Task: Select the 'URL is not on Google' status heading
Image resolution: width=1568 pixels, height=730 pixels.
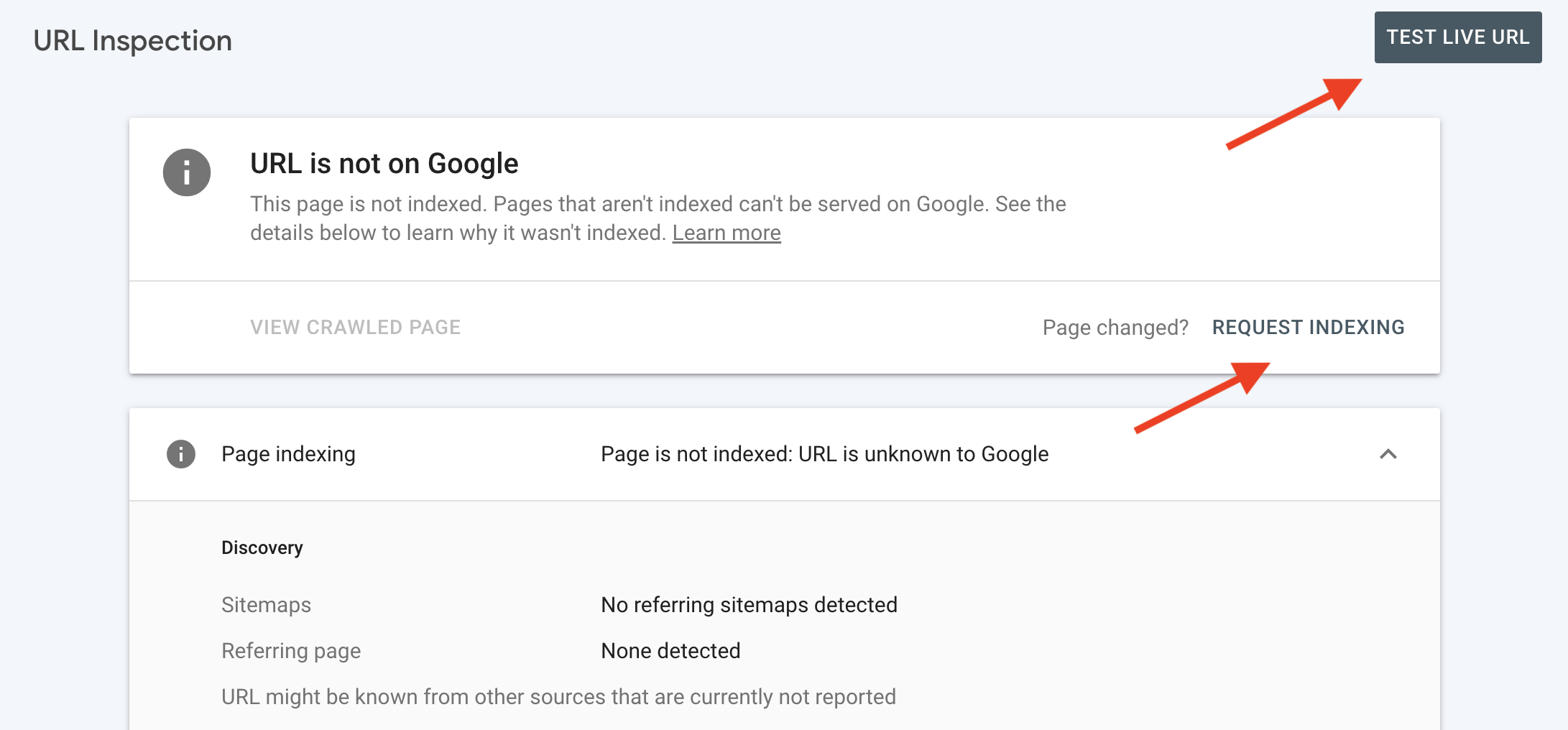Action: (x=384, y=164)
